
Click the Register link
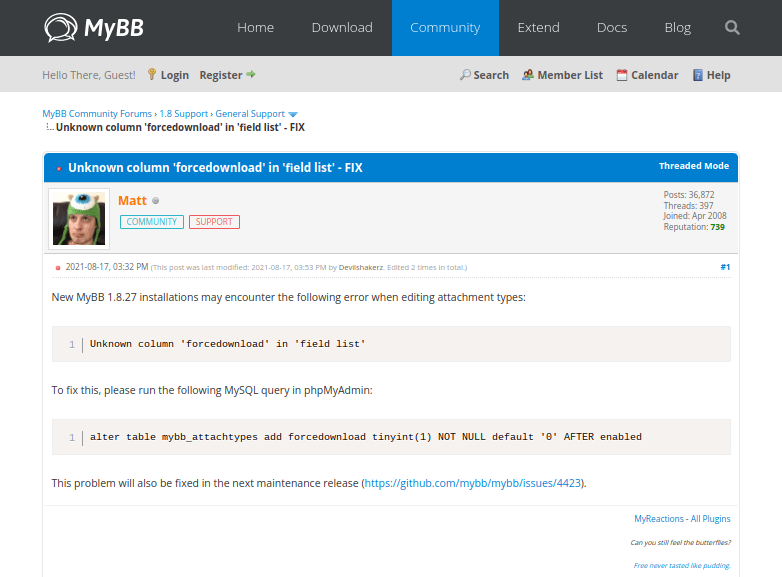tap(221, 75)
